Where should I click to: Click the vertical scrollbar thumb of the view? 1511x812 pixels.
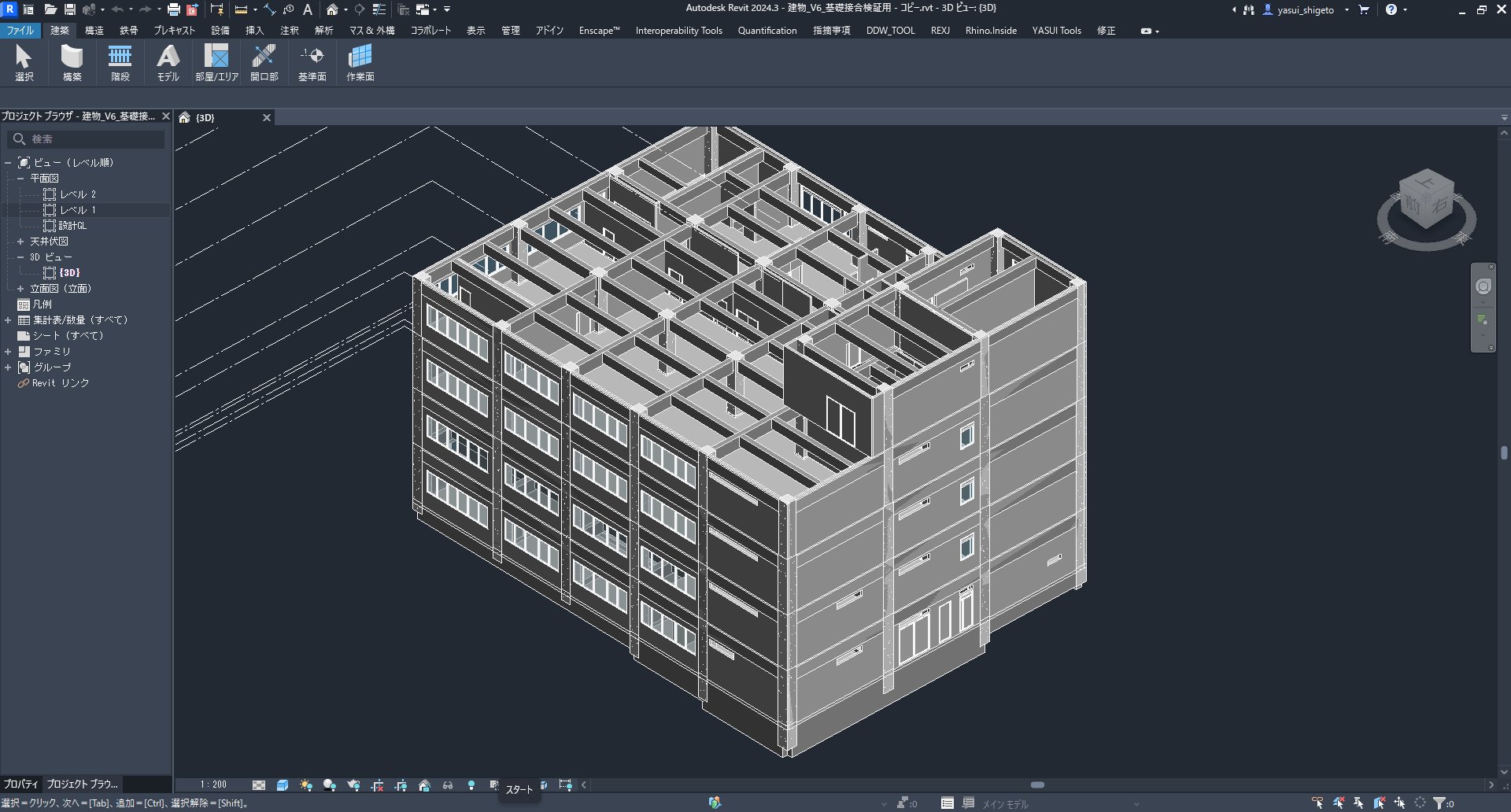click(1504, 453)
